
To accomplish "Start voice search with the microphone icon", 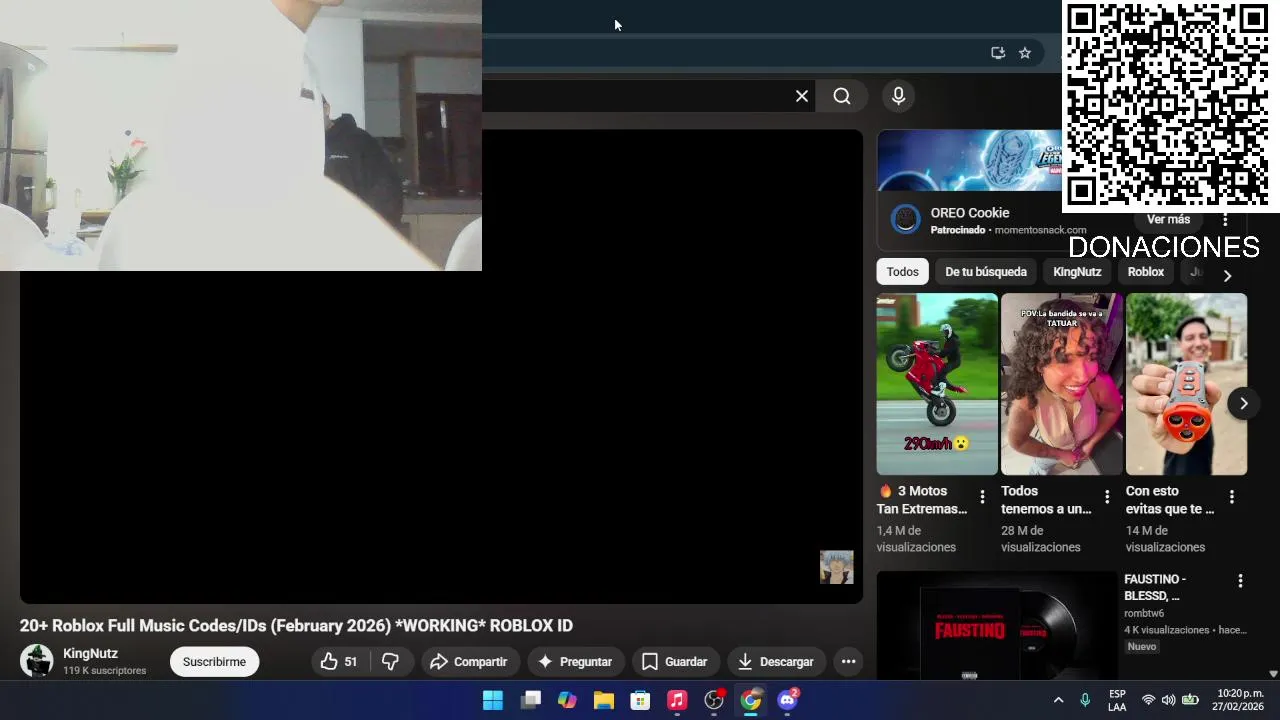I will [x=898, y=96].
